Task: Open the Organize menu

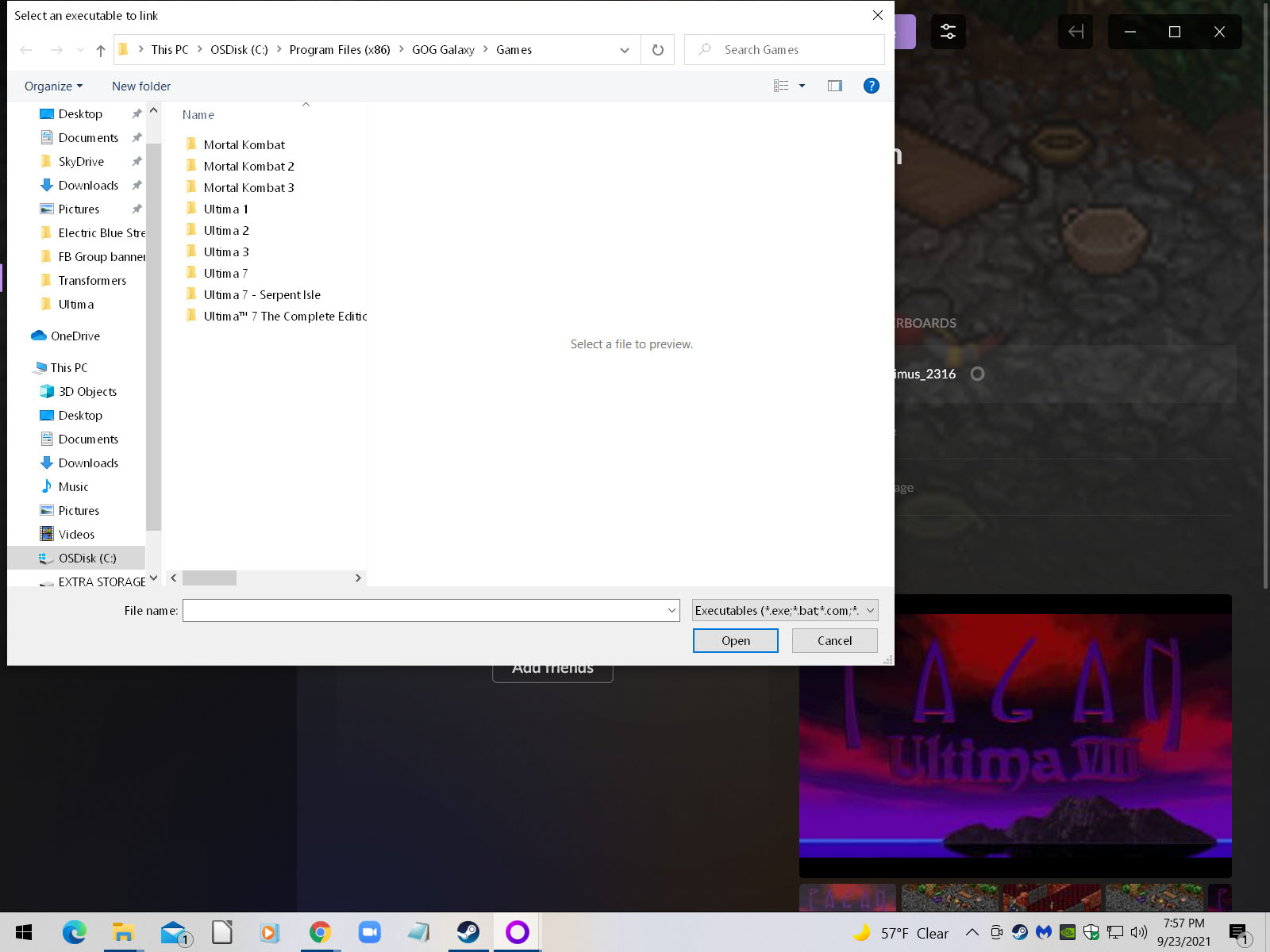Action: [53, 86]
